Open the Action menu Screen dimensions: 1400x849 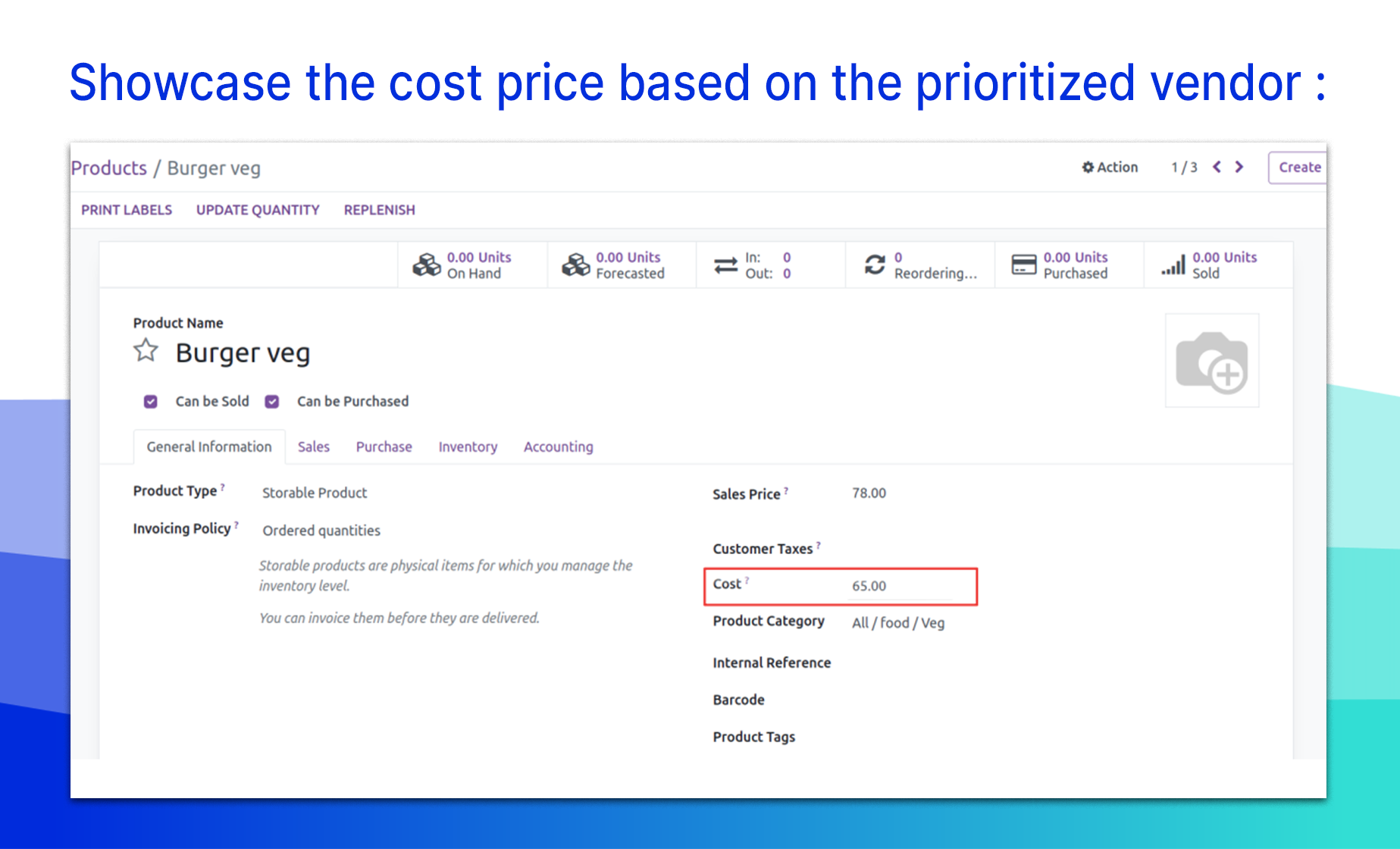click(x=1110, y=168)
